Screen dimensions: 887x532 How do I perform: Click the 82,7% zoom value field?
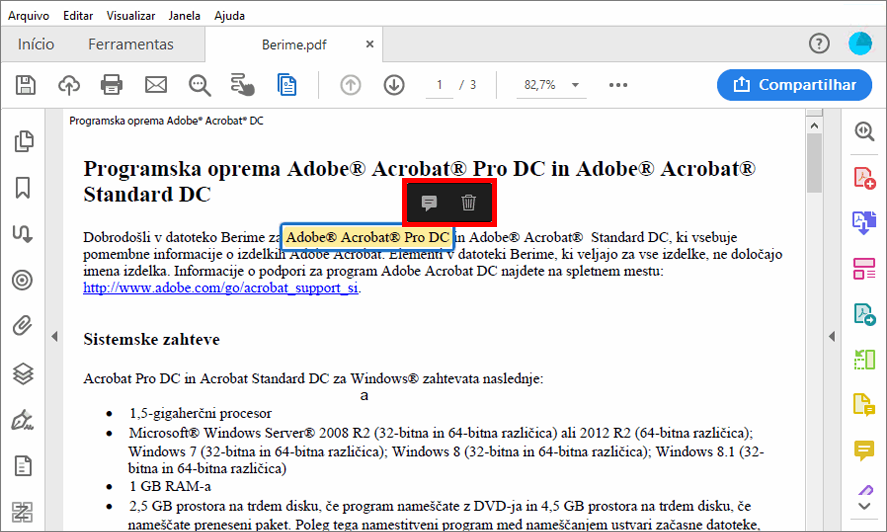pyautogui.click(x=540, y=85)
